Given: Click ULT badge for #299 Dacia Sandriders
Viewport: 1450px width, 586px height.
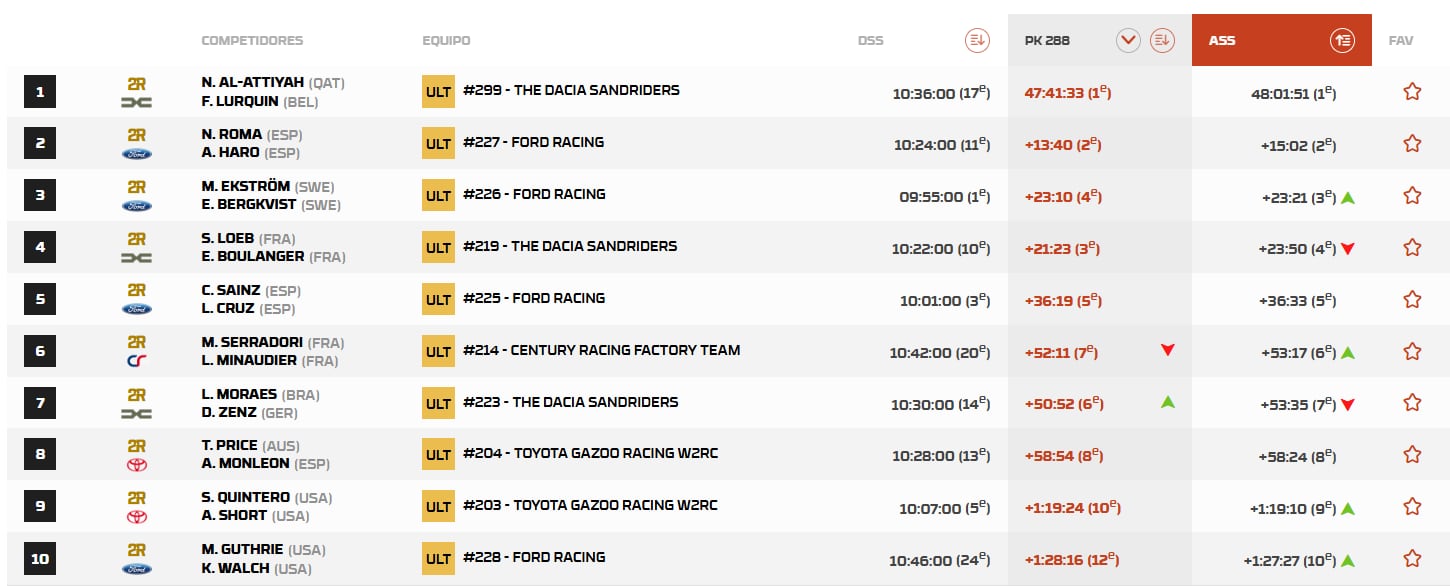Looking at the screenshot, I should [438, 92].
